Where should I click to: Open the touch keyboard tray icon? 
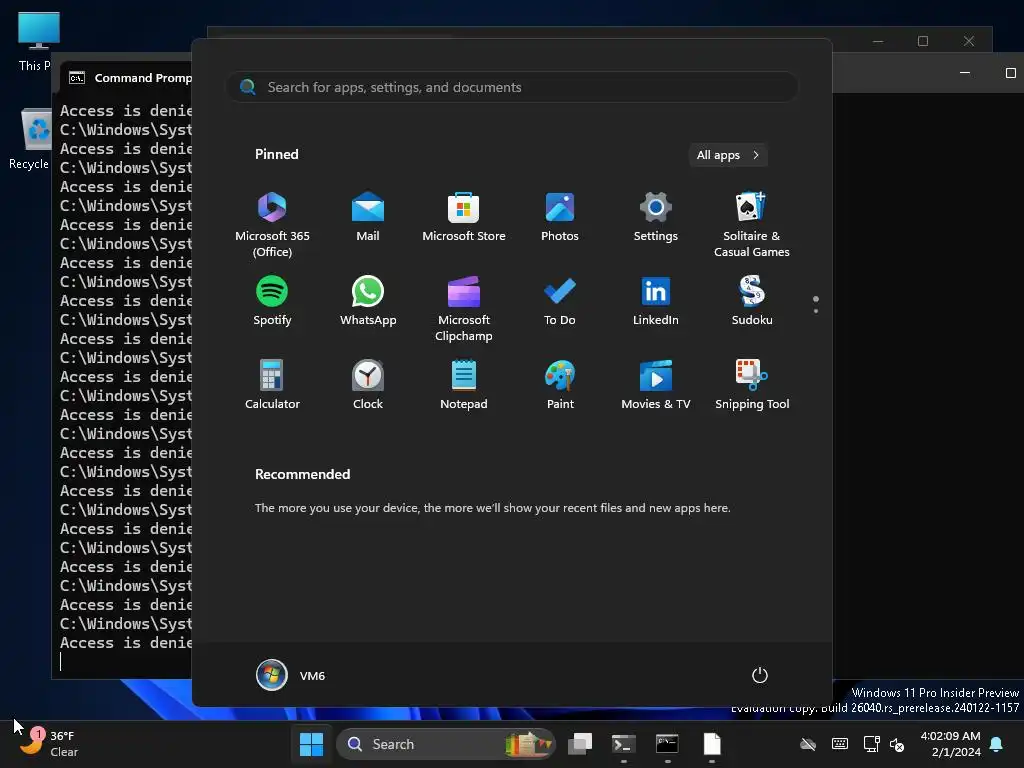pos(840,744)
